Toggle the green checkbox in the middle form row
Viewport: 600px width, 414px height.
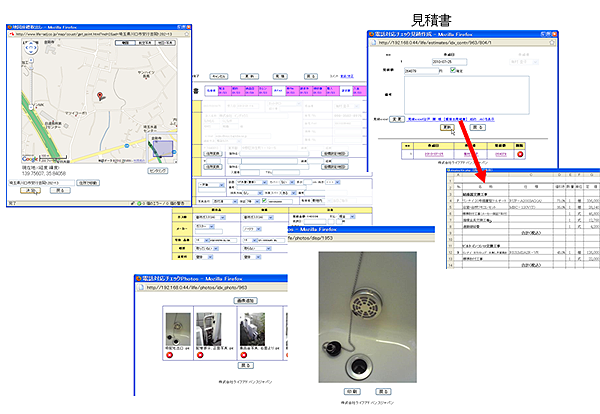point(264,201)
